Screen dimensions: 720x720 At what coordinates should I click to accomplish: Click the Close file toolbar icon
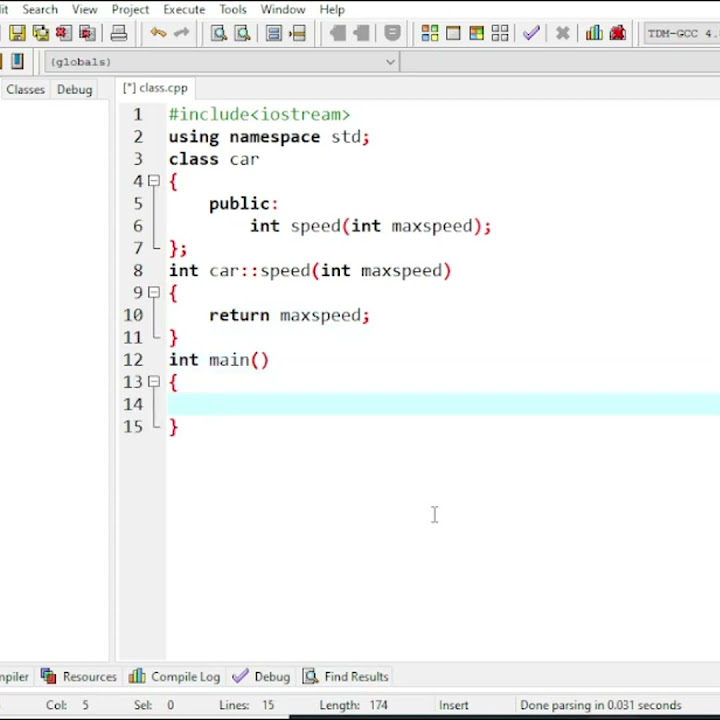pos(64,33)
